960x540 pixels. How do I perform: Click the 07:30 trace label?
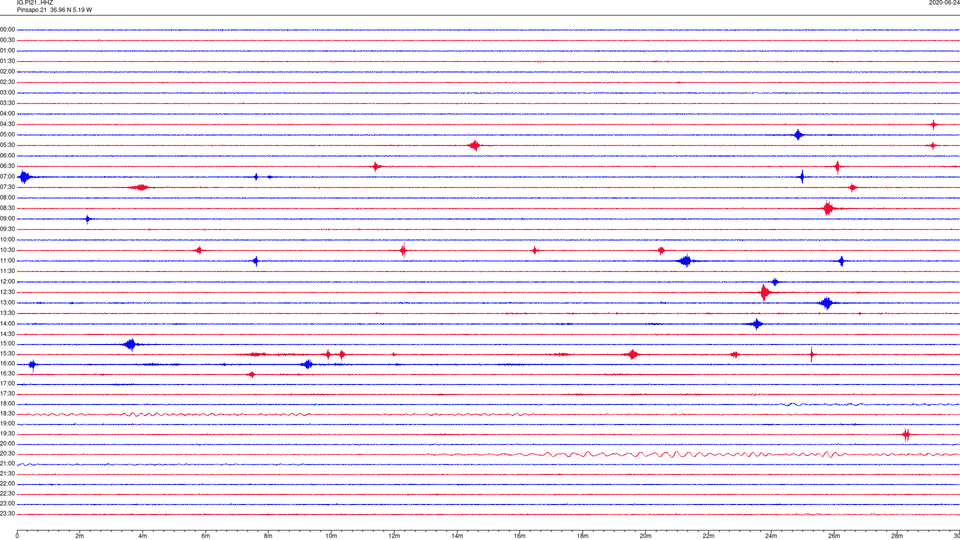pyautogui.click(x=7, y=187)
